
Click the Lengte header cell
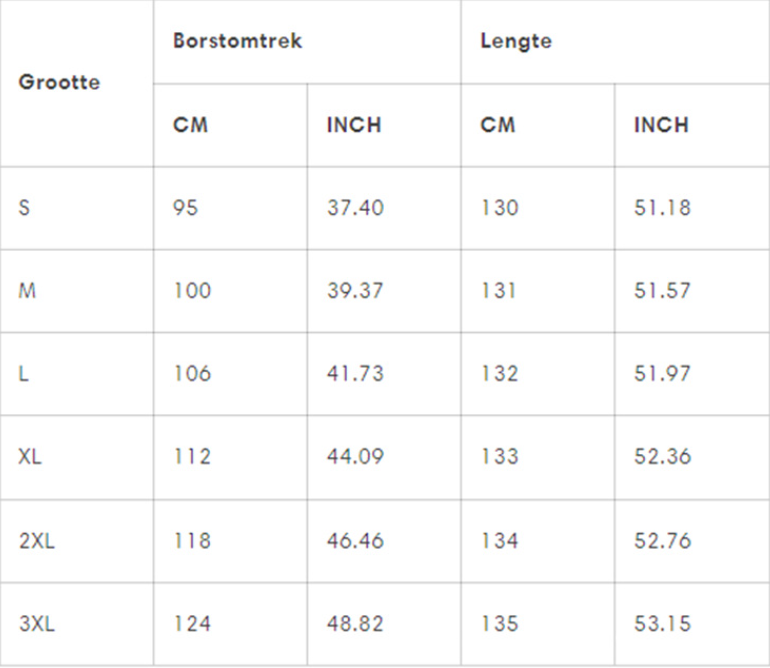(516, 42)
